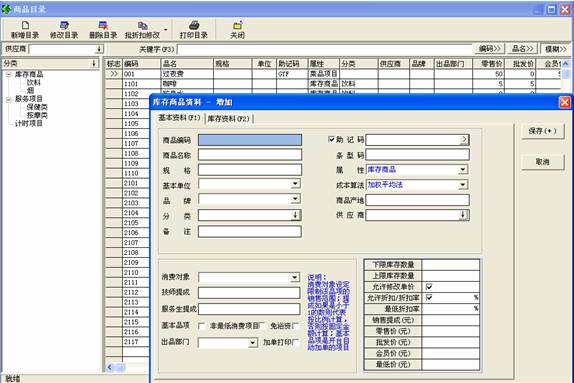Click the 零售价 column header
This screenshot has height=383, width=574.
pos(488,64)
